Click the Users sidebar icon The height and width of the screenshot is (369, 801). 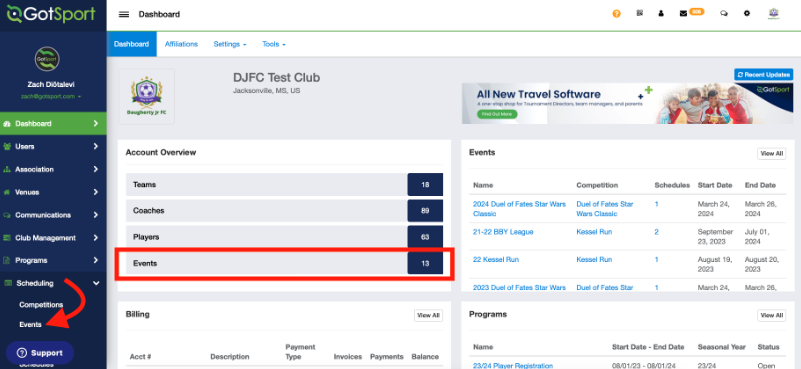coord(7,147)
